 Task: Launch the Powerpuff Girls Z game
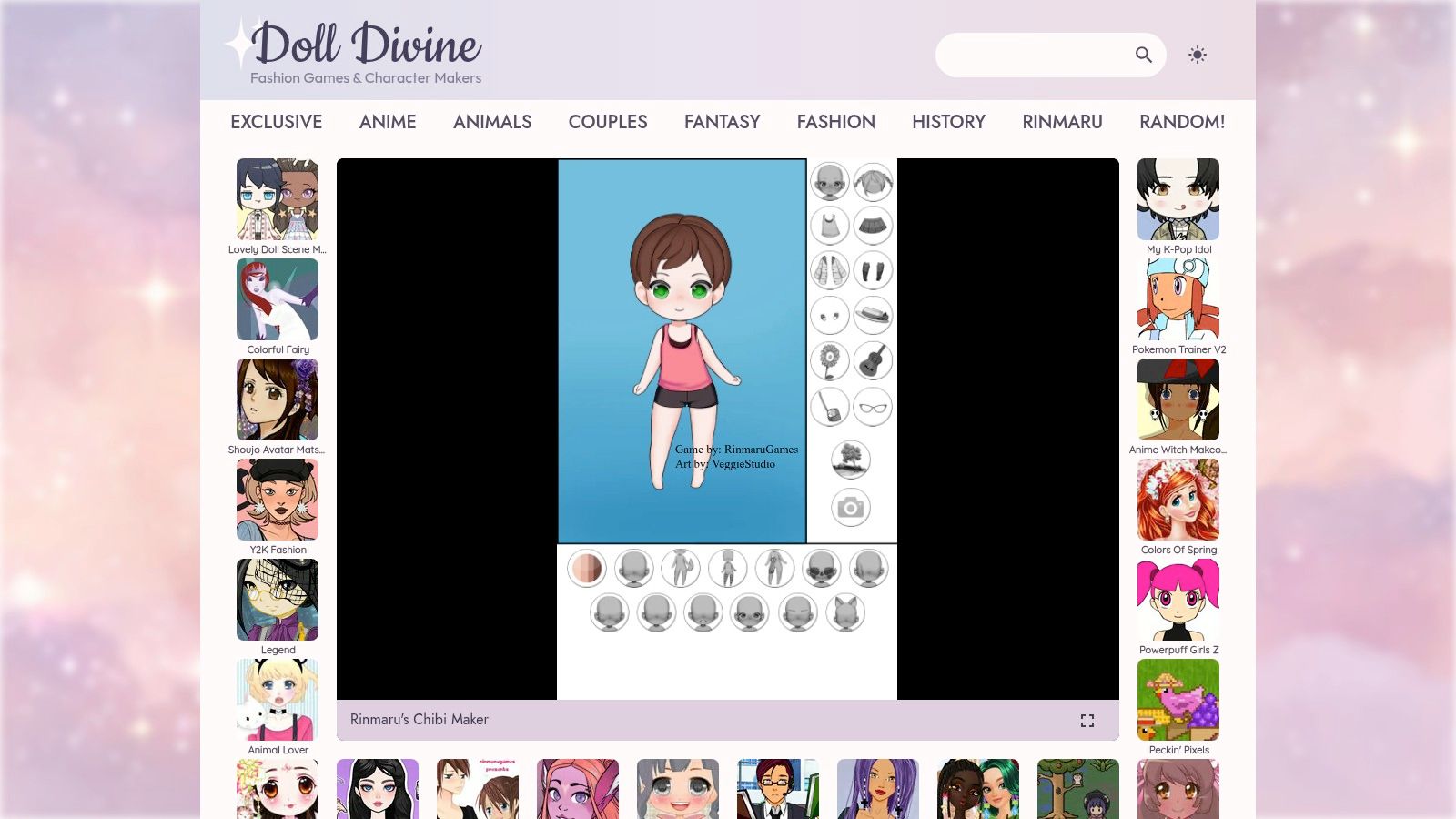point(1178,608)
